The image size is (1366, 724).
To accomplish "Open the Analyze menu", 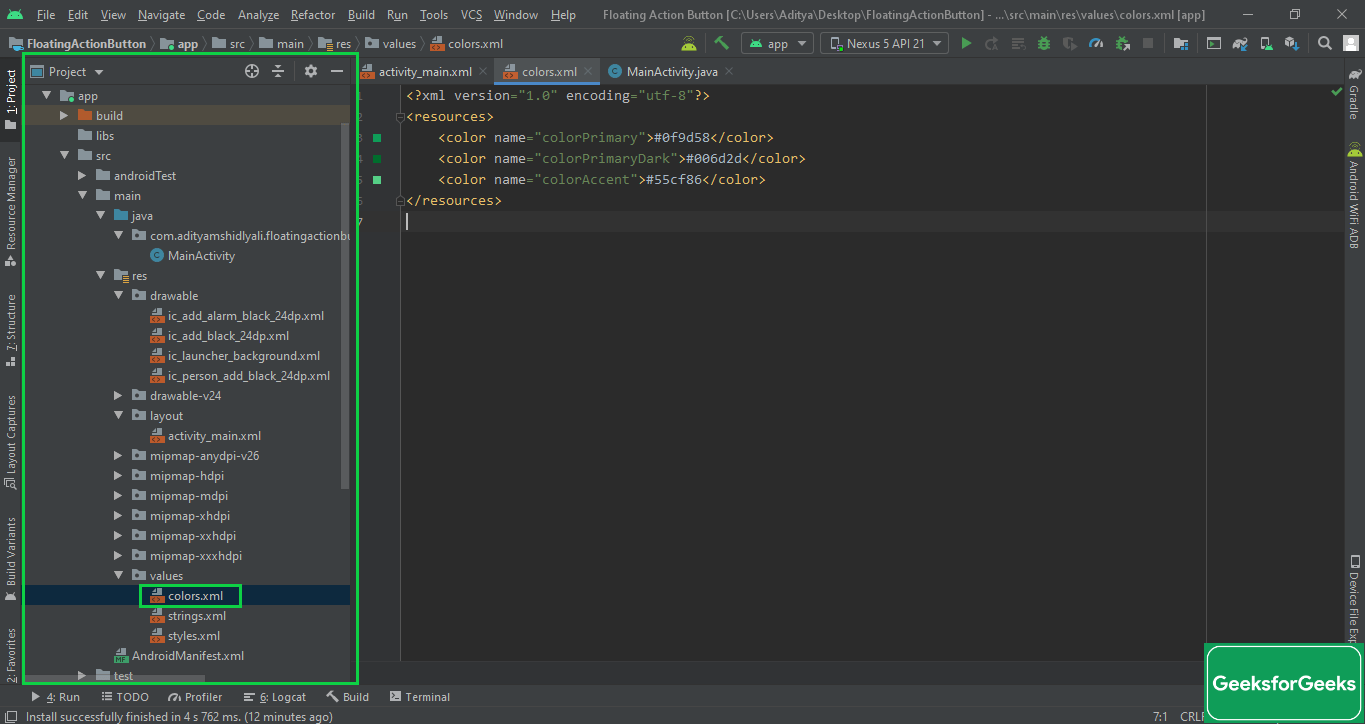I will point(259,15).
